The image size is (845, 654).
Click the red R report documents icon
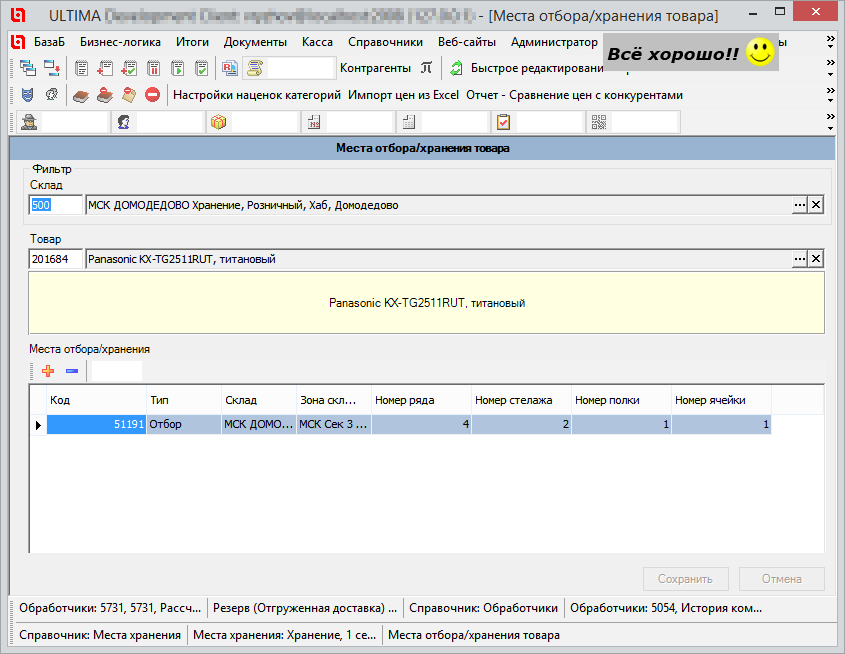pos(230,68)
